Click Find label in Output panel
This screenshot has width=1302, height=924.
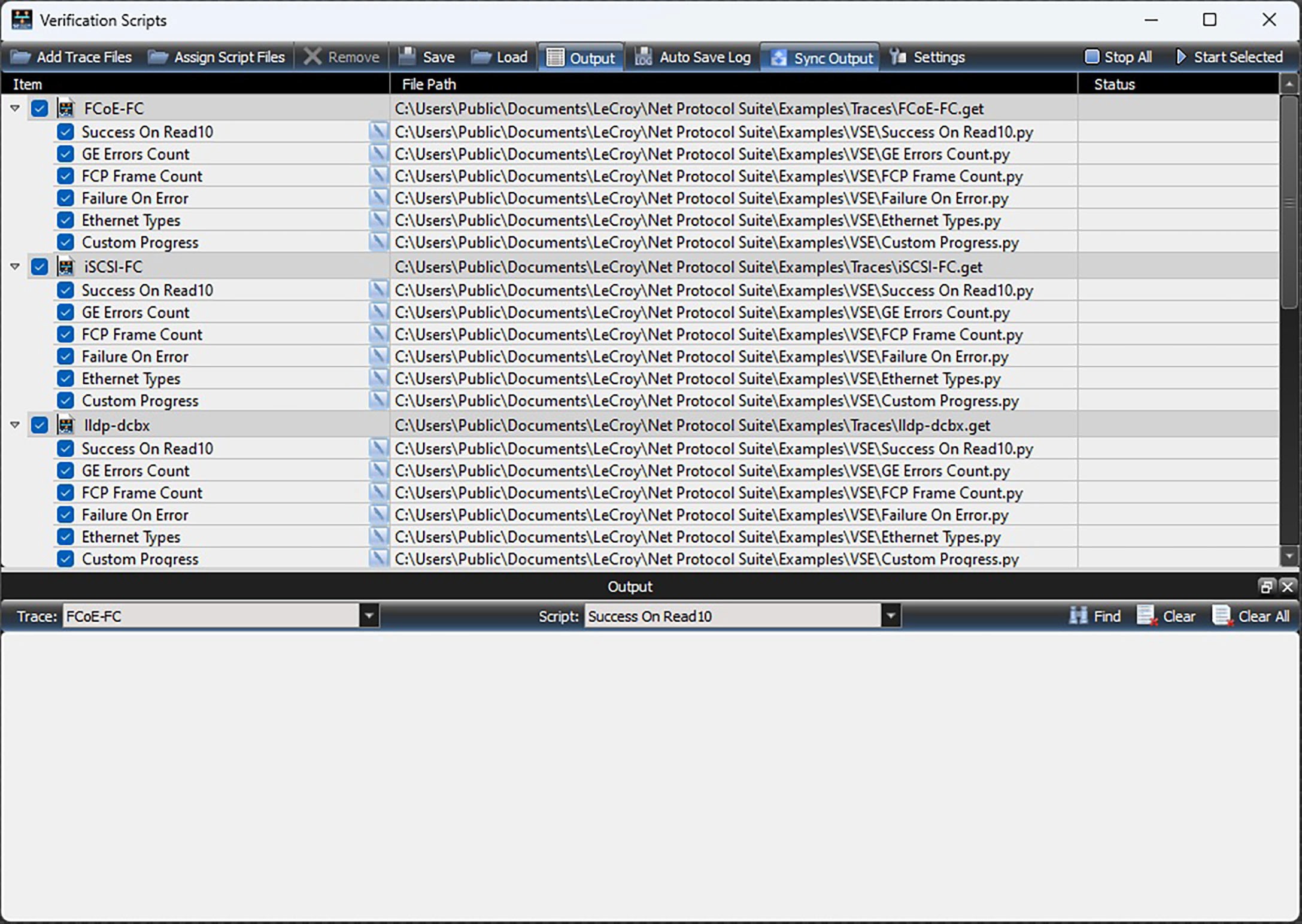[1107, 616]
